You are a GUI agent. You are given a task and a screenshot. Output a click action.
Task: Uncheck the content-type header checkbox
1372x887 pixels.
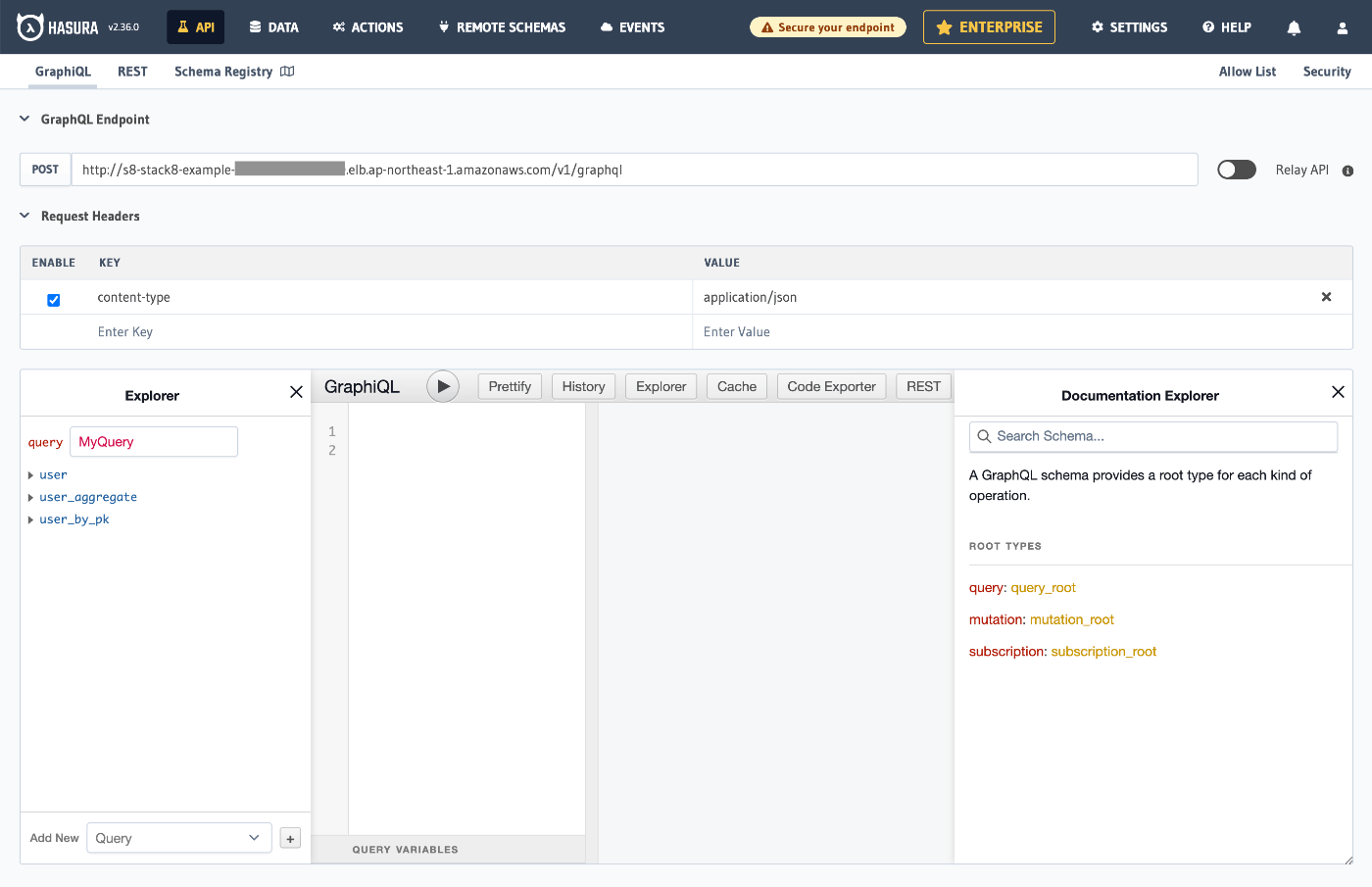point(54,300)
